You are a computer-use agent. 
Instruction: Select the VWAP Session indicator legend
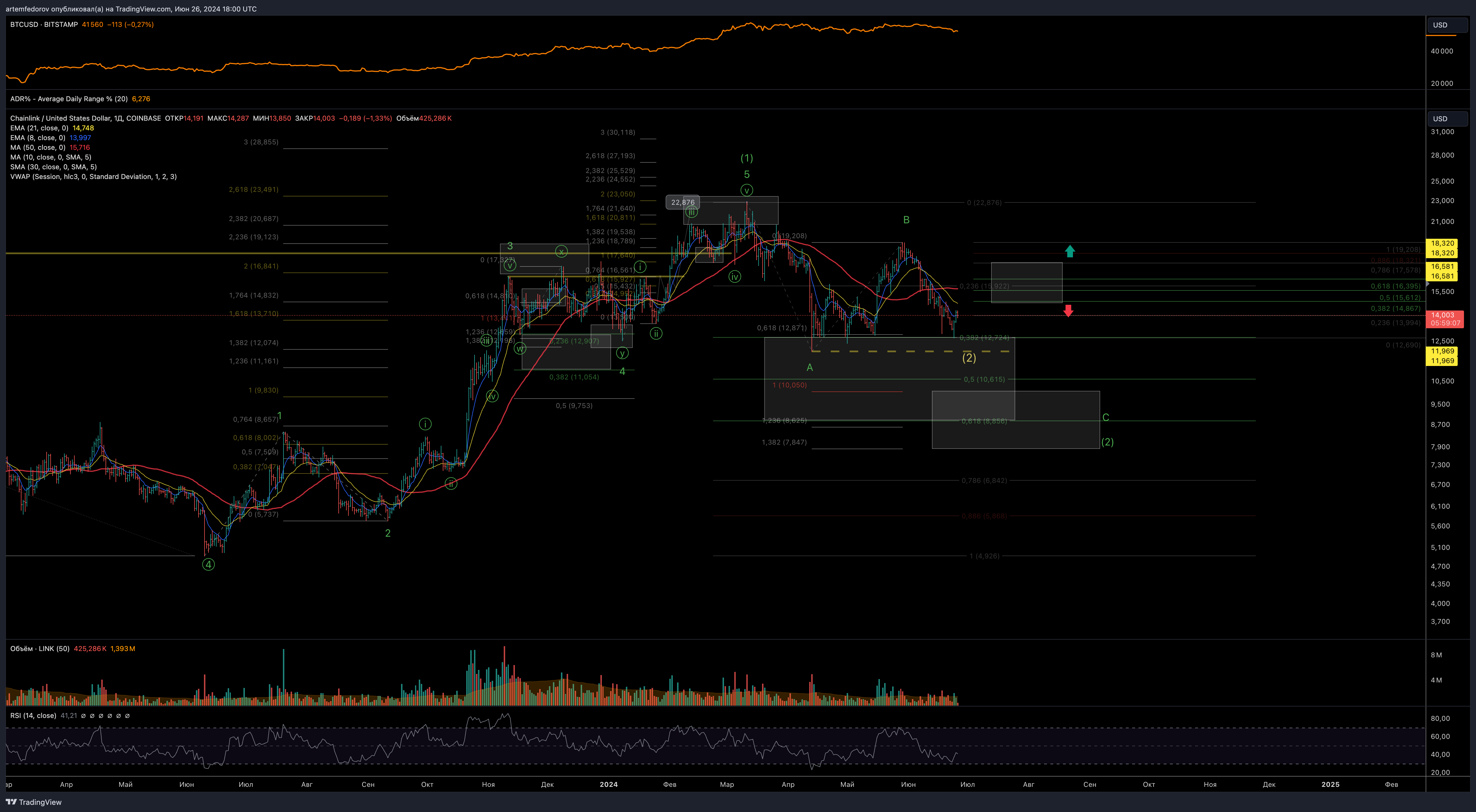click(94, 176)
